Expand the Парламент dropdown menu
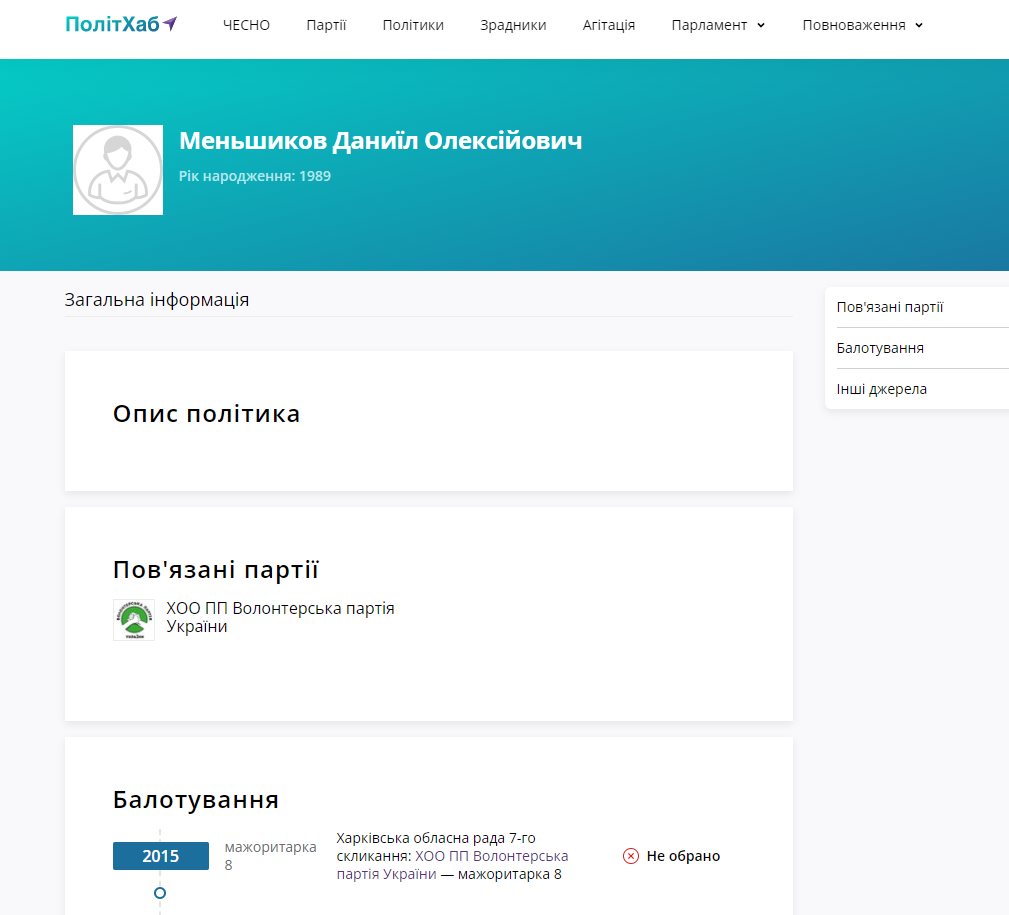Image resolution: width=1009 pixels, height=915 pixels. click(718, 25)
